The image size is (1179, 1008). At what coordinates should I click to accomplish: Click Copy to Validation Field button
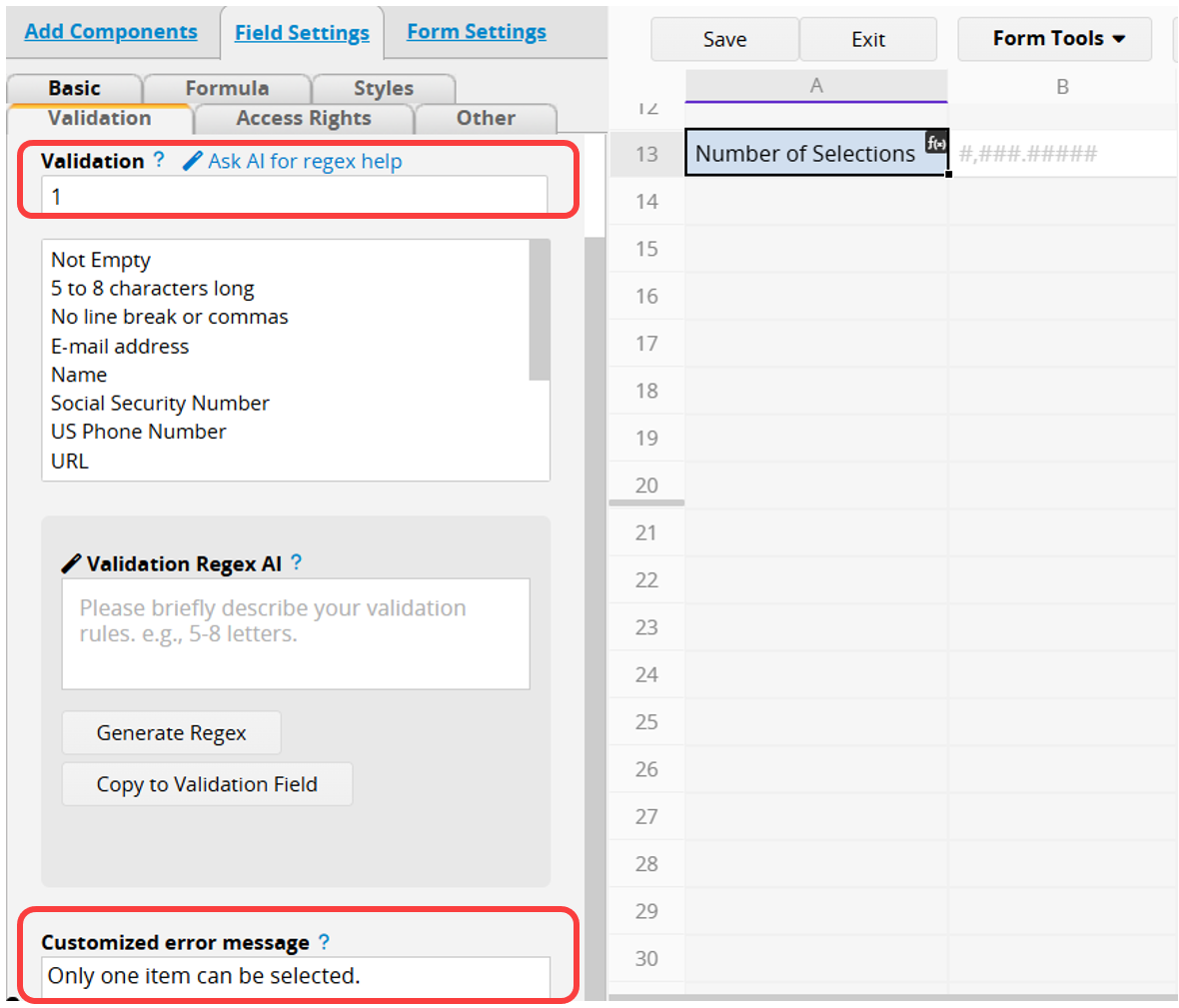click(207, 784)
